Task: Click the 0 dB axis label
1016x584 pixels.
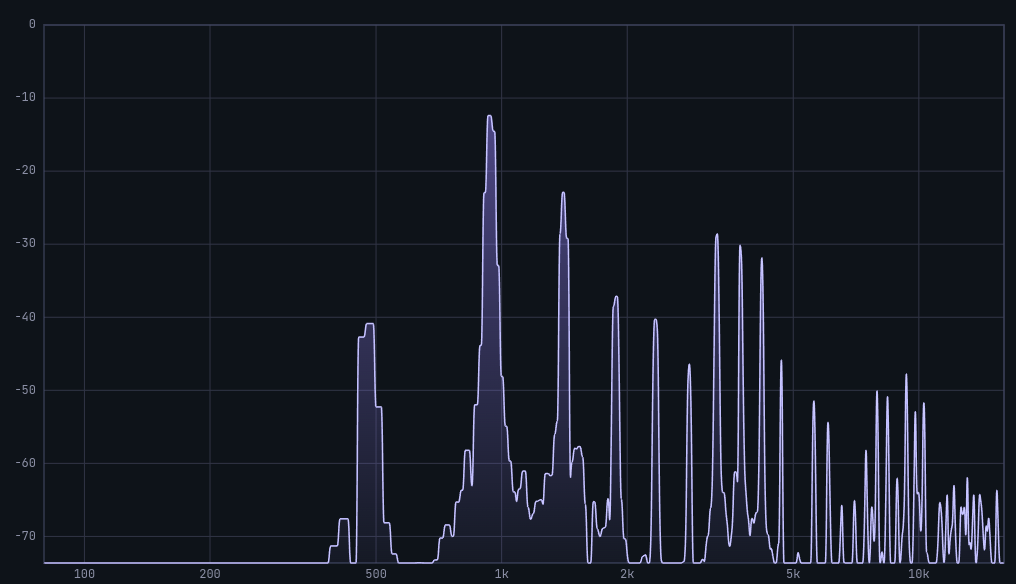Action: [x=32, y=25]
